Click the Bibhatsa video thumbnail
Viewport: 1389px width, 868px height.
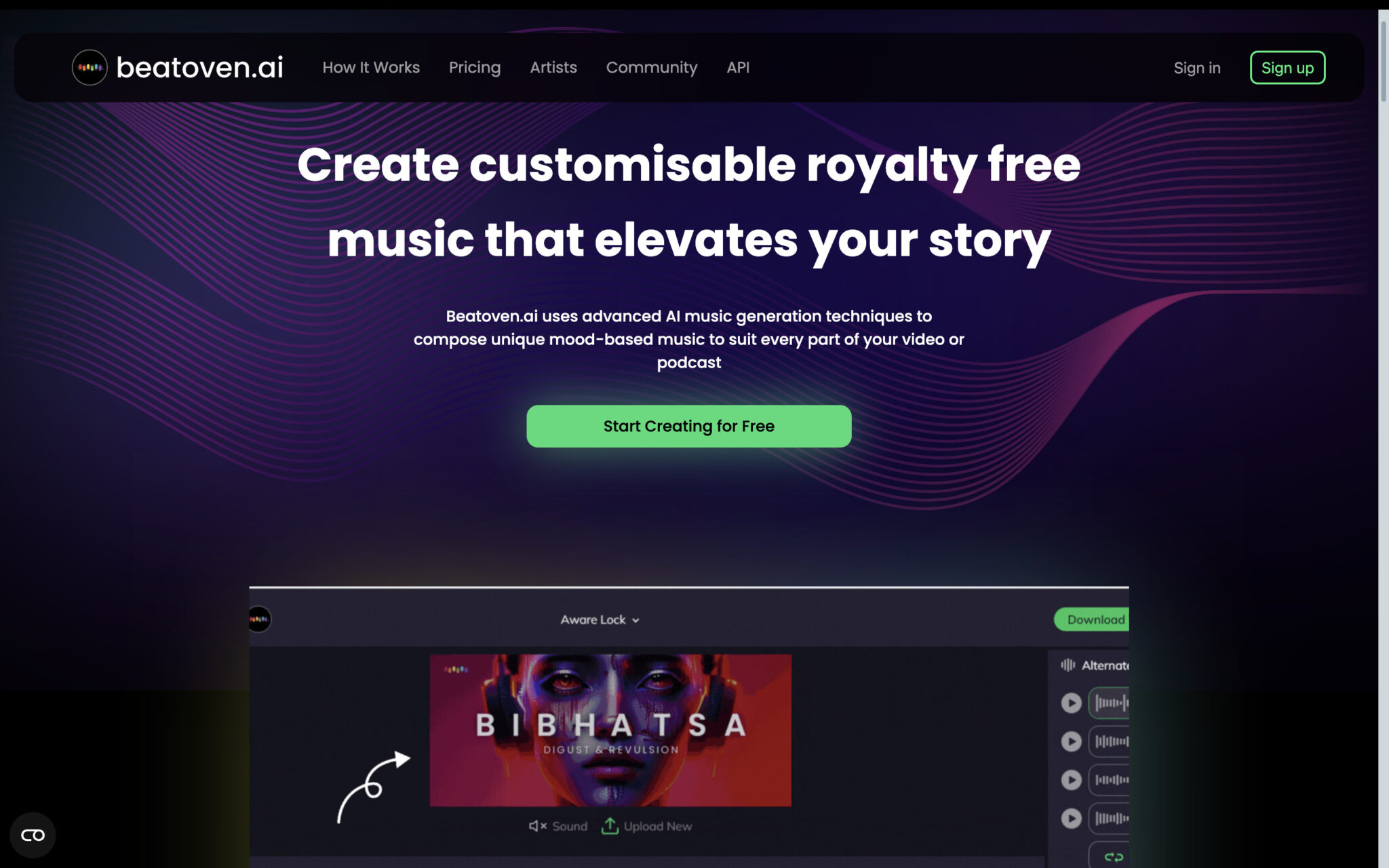point(610,730)
